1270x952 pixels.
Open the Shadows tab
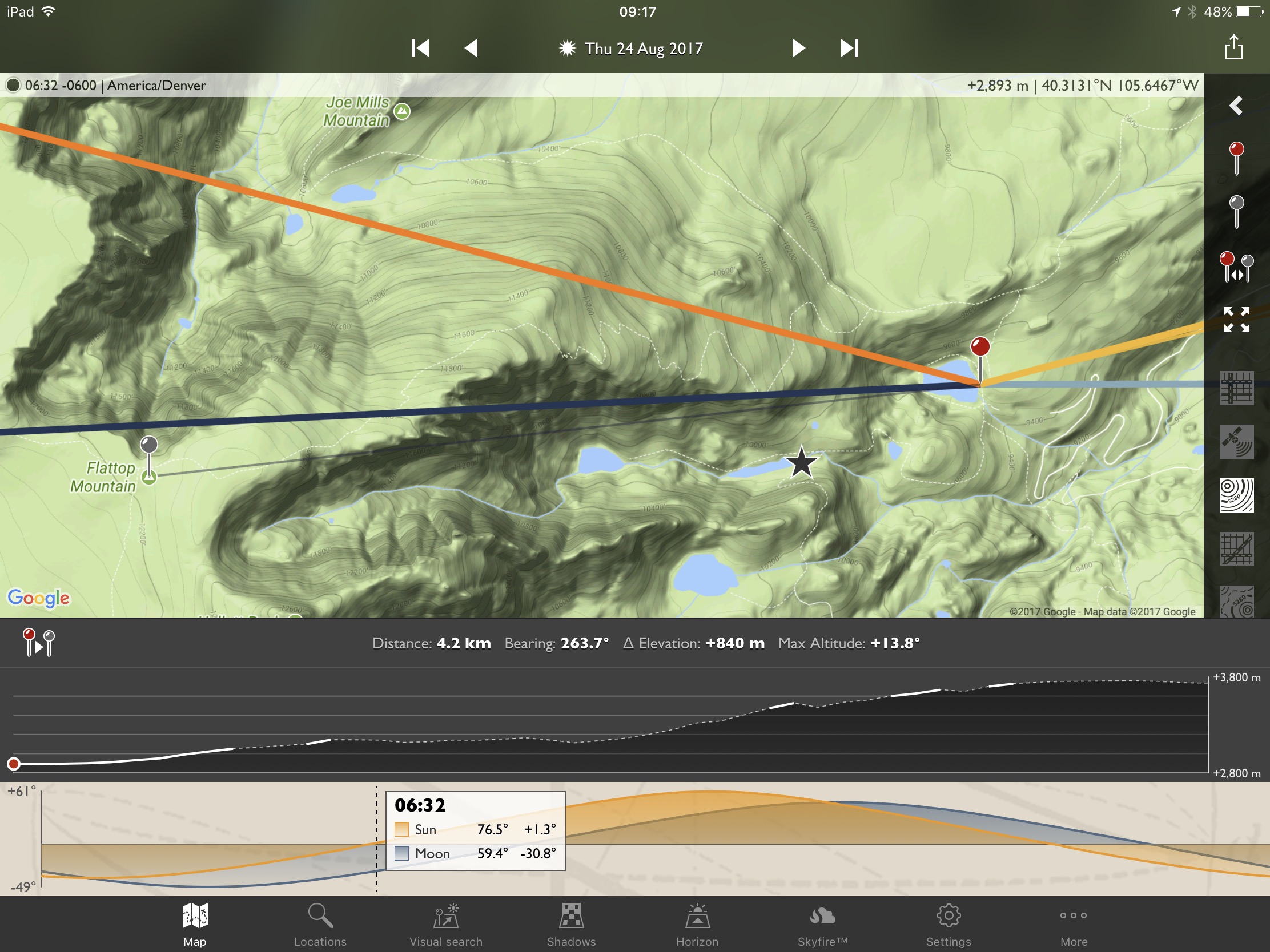pyautogui.click(x=571, y=925)
